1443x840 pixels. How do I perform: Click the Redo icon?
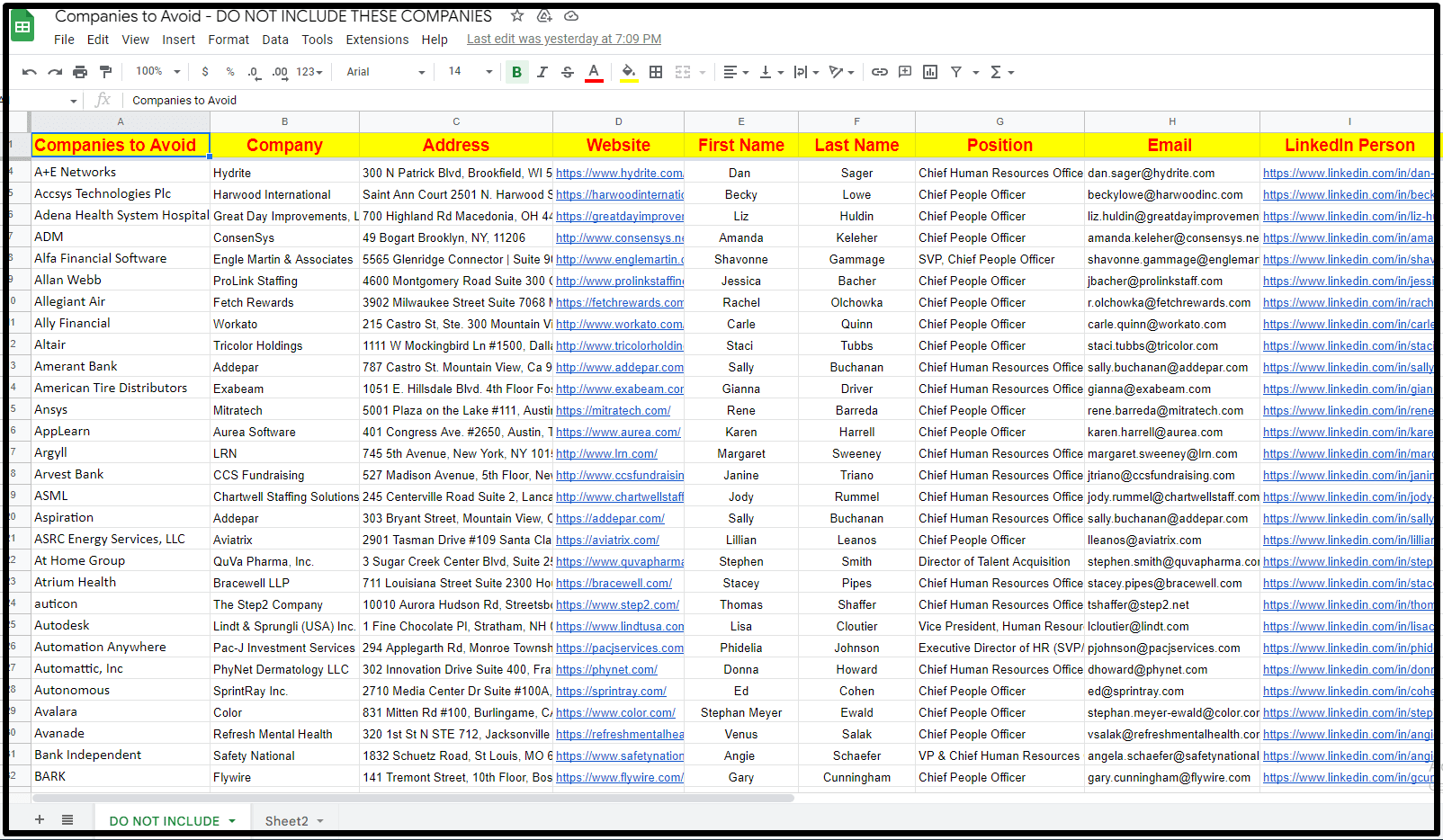55,72
